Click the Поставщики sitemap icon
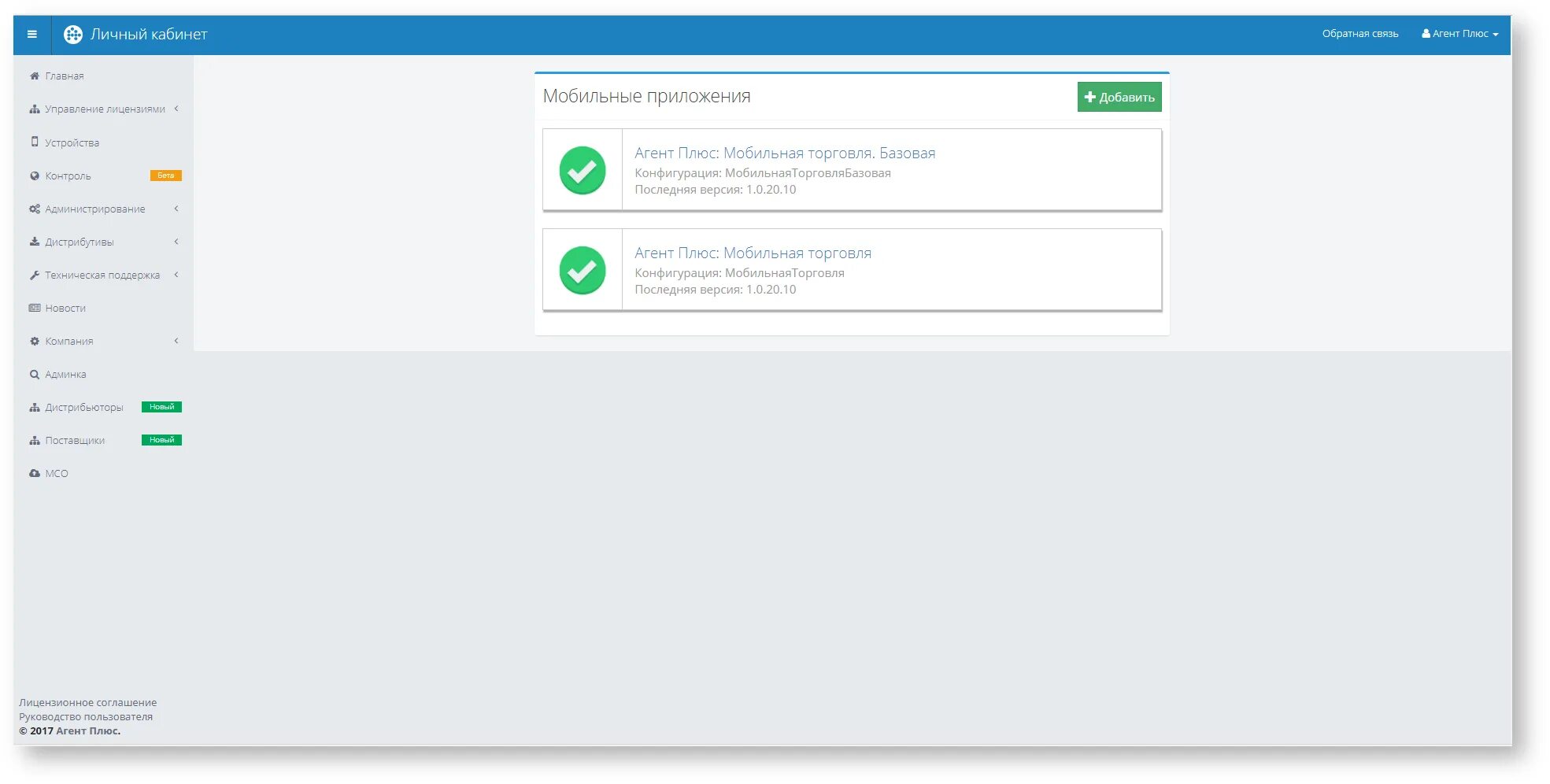This screenshot has width=1550, height=784. [35, 440]
